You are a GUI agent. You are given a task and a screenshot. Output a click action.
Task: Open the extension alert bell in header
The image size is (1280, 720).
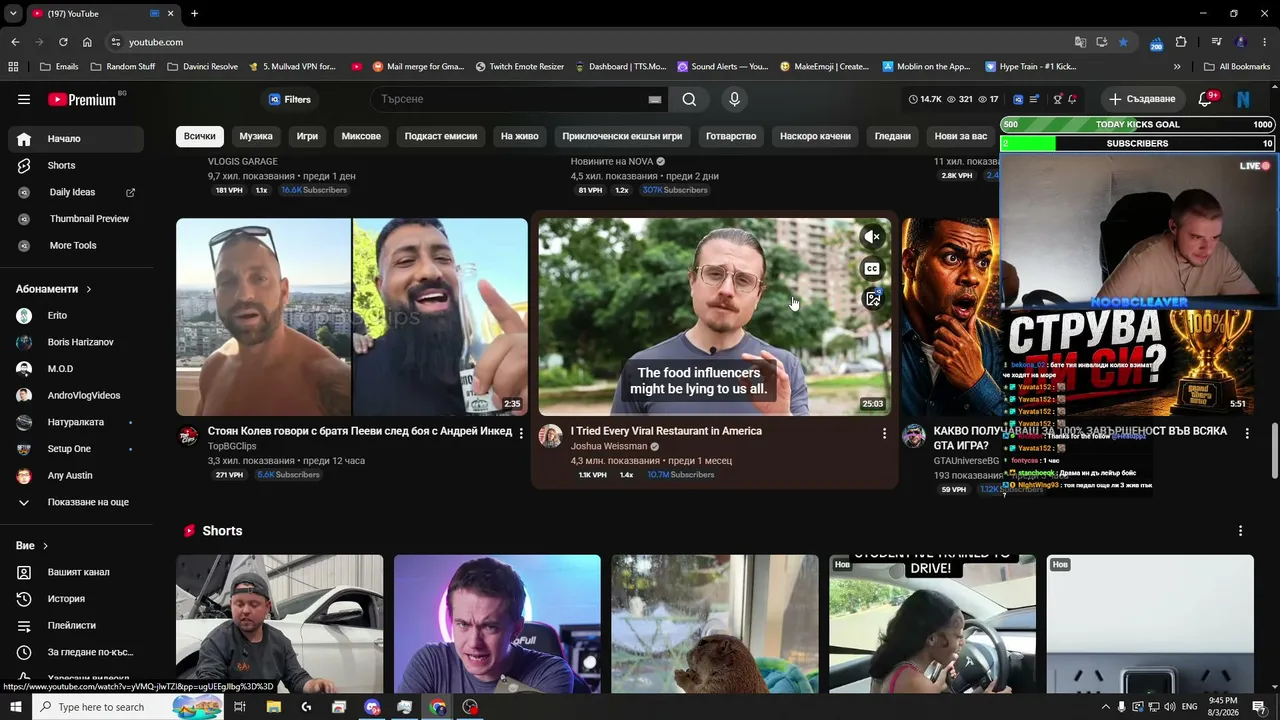click(1072, 99)
